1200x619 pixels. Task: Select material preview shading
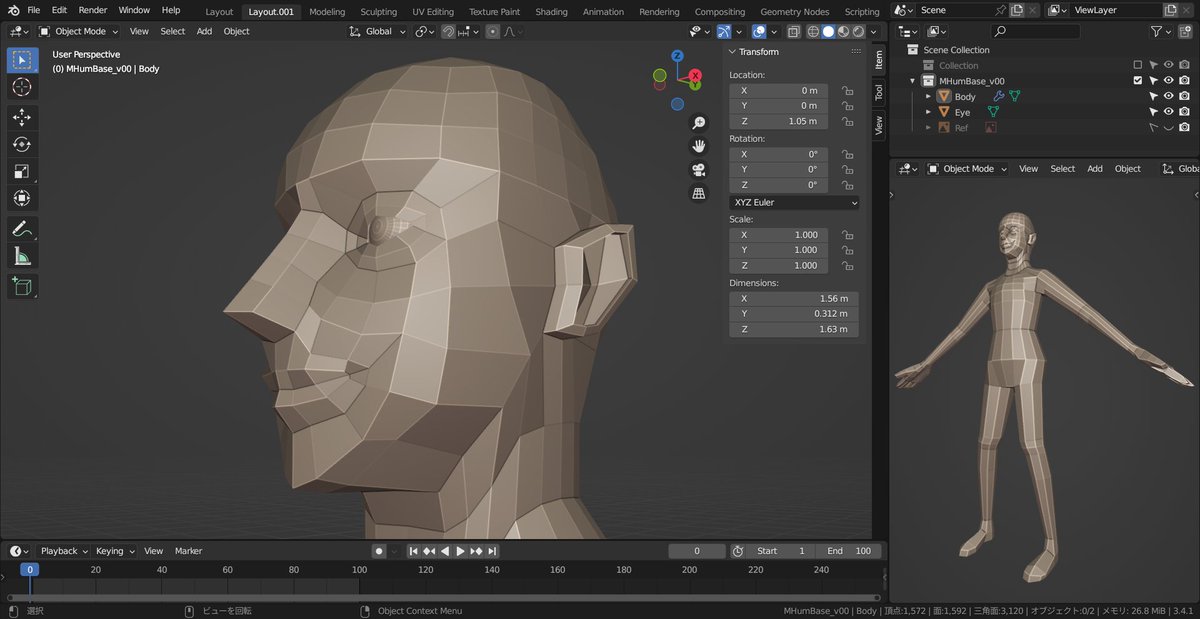coord(843,31)
